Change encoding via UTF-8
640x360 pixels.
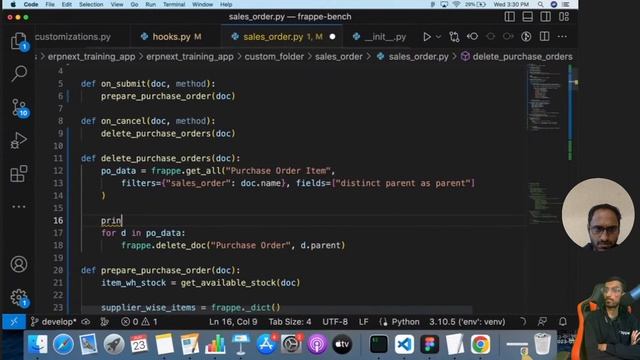[335, 322]
